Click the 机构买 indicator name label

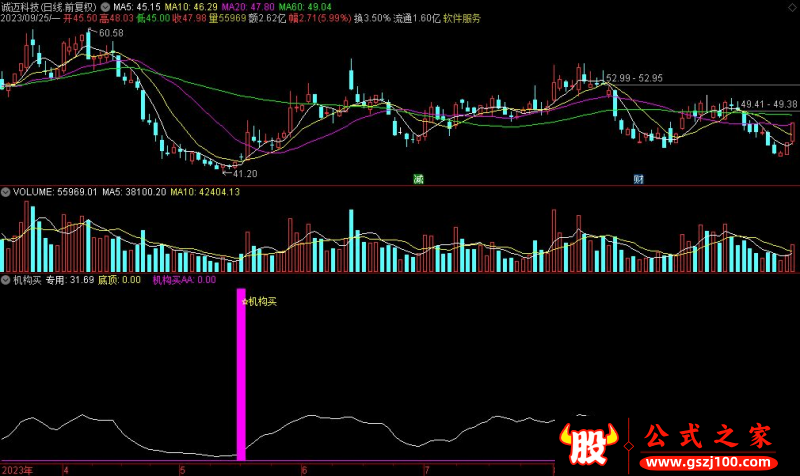click(x=27, y=280)
